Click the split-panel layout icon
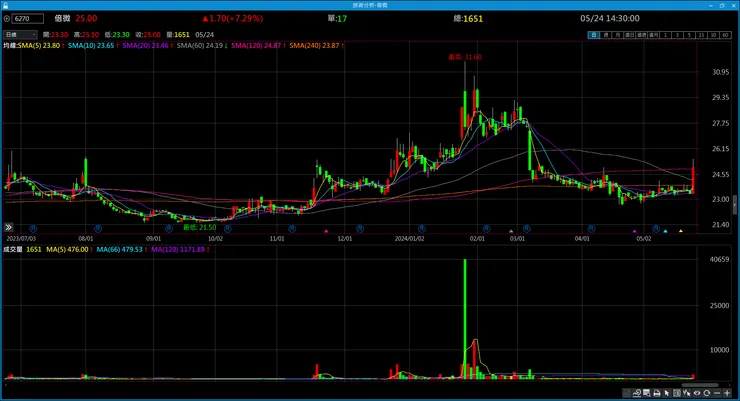The width and height of the screenshot is (740, 401). 677,393
